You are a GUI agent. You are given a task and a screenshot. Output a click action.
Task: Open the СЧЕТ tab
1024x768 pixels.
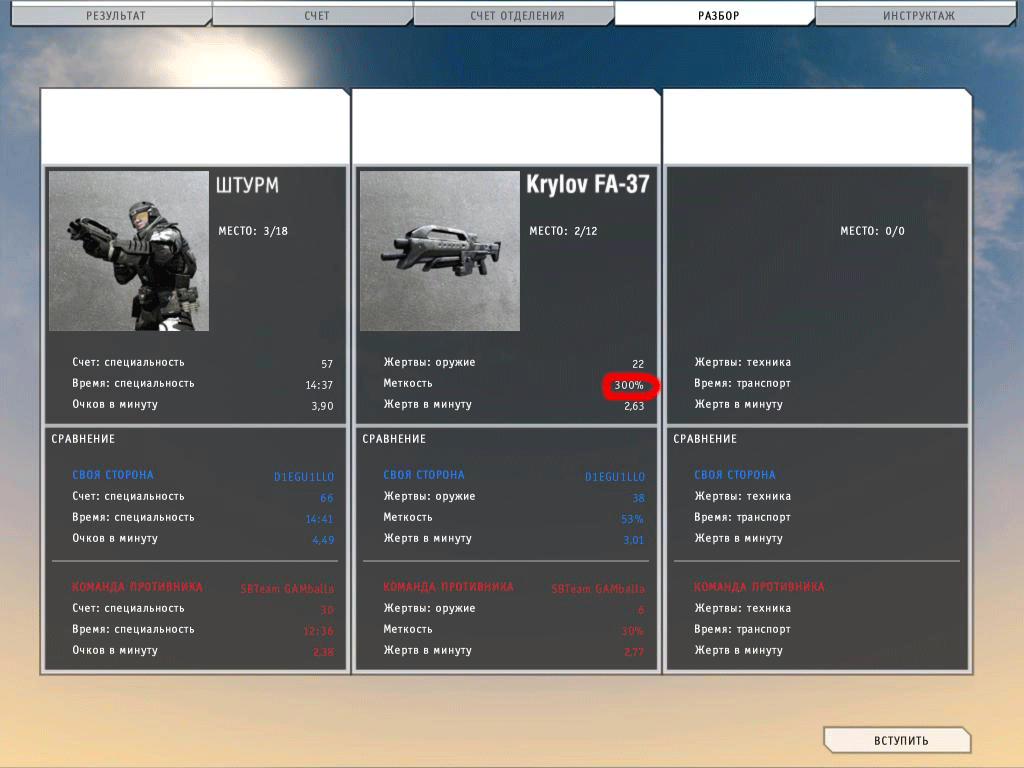point(313,15)
